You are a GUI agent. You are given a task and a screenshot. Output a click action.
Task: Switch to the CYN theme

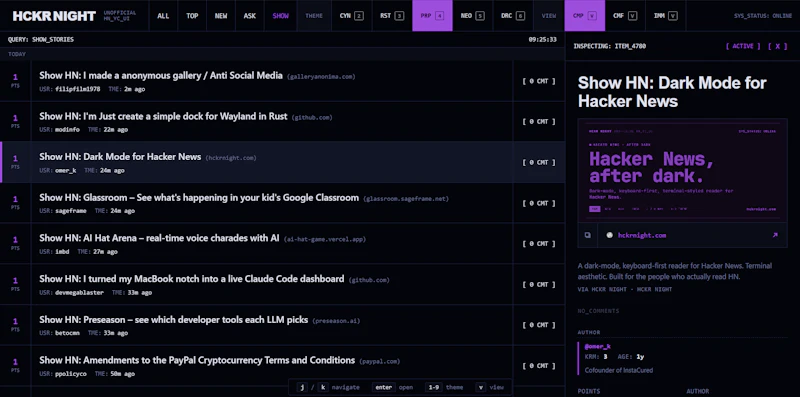[x=352, y=16]
